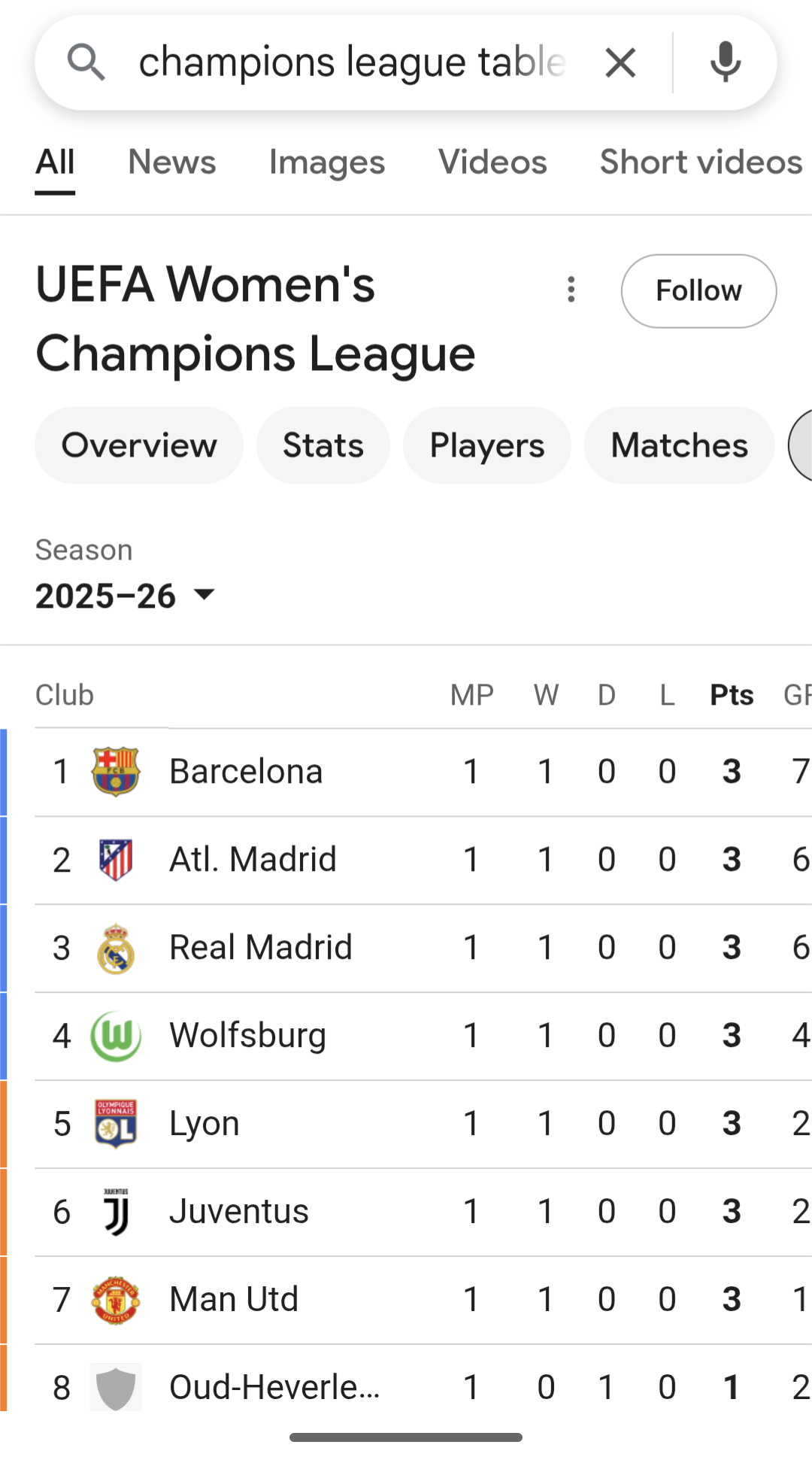Start voice search with microphone

tap(725, 62)
